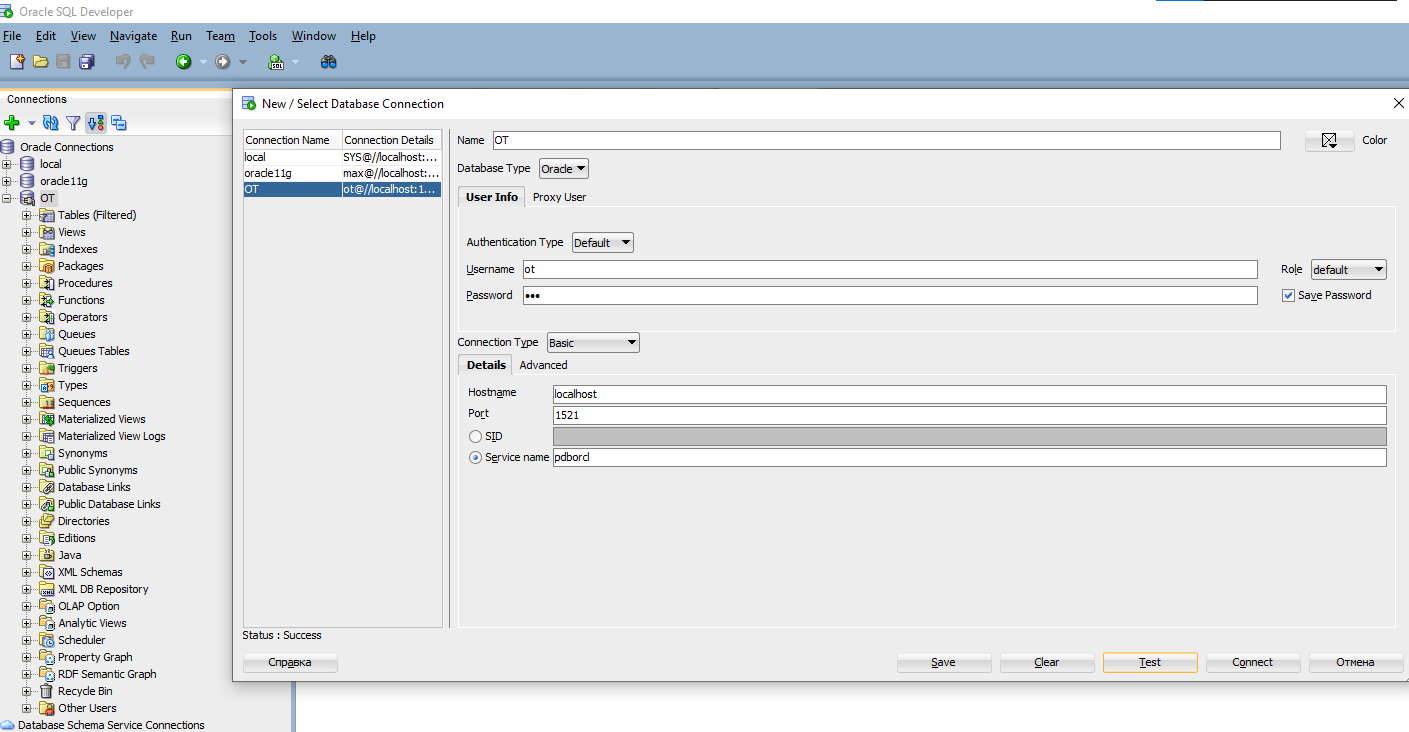Click the funnel Filter icon in Connections
The image size is (1409, 732).
tap(73, 123)
